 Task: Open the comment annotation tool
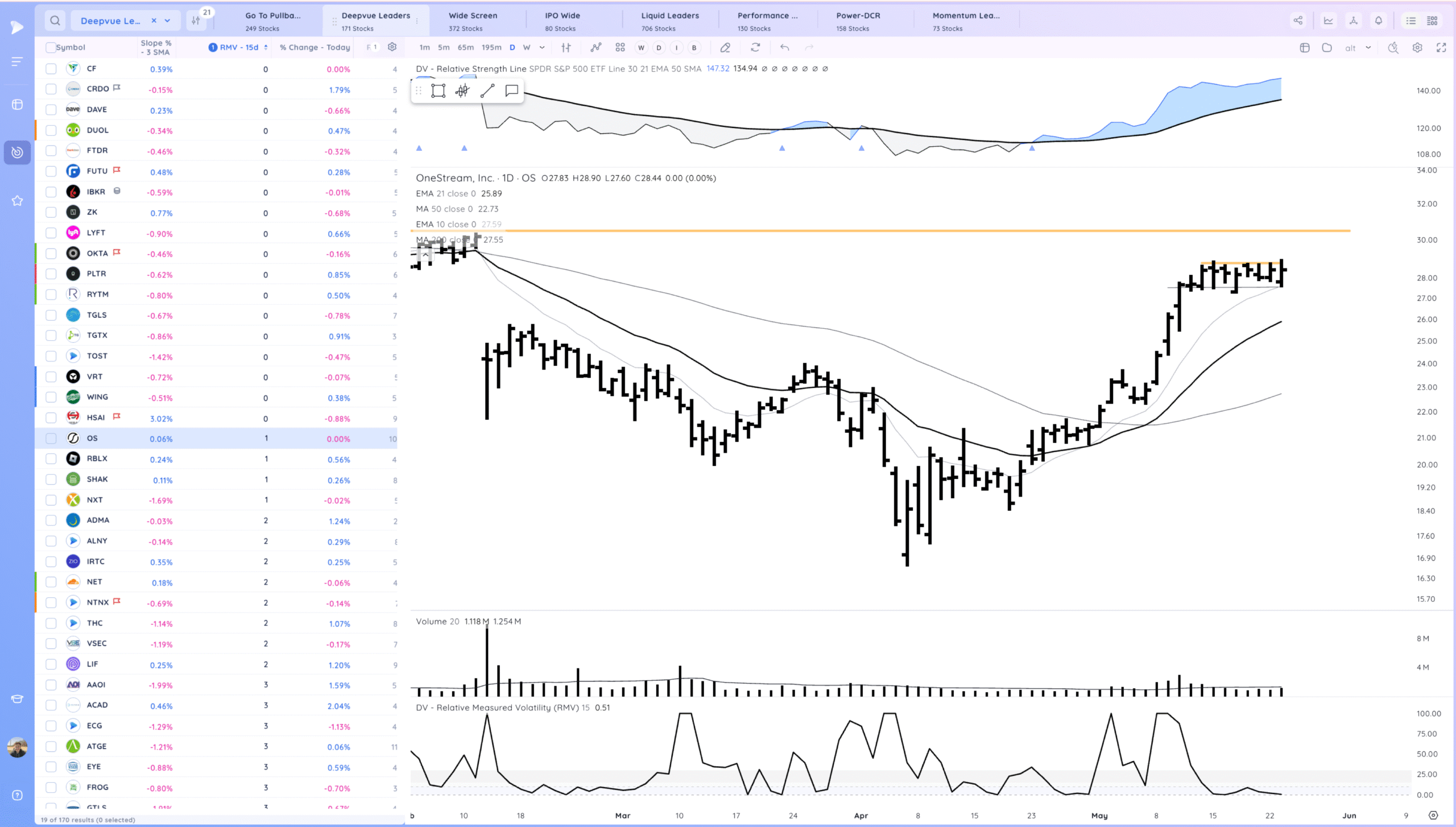[510, 90]
